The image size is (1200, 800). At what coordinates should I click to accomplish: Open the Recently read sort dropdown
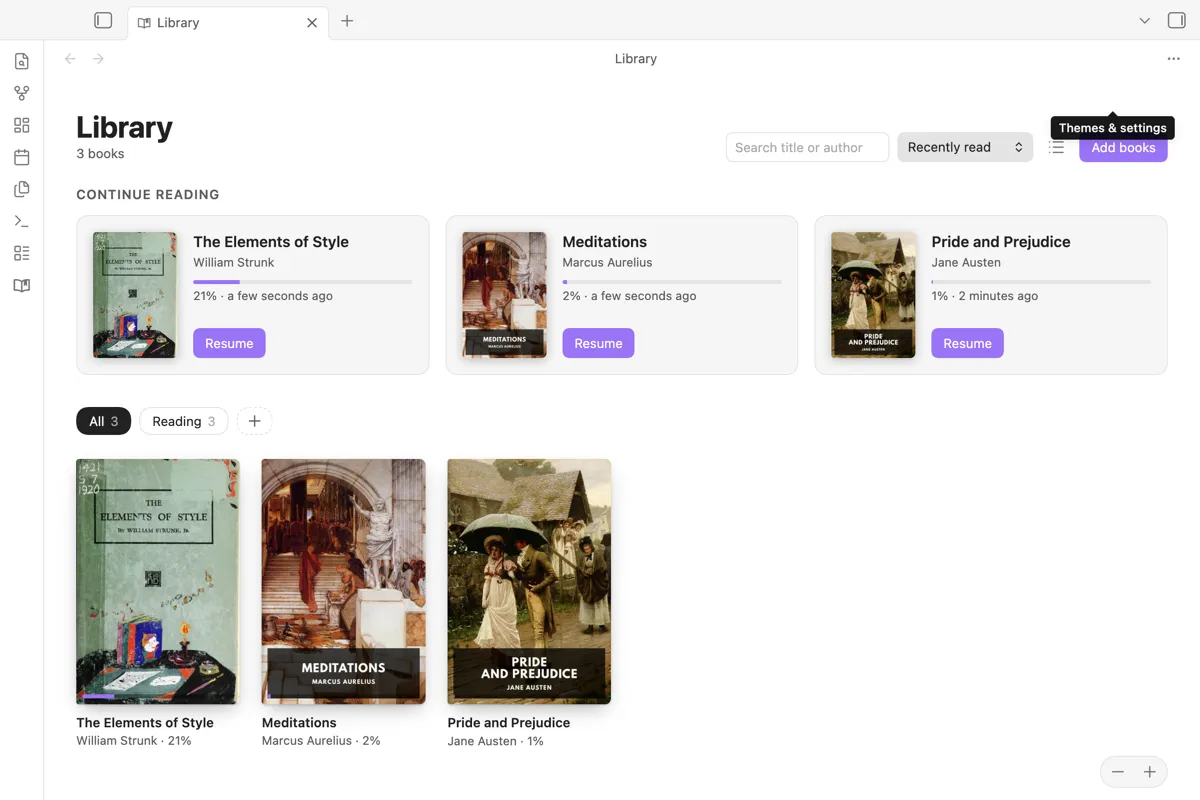coord(965,147)
